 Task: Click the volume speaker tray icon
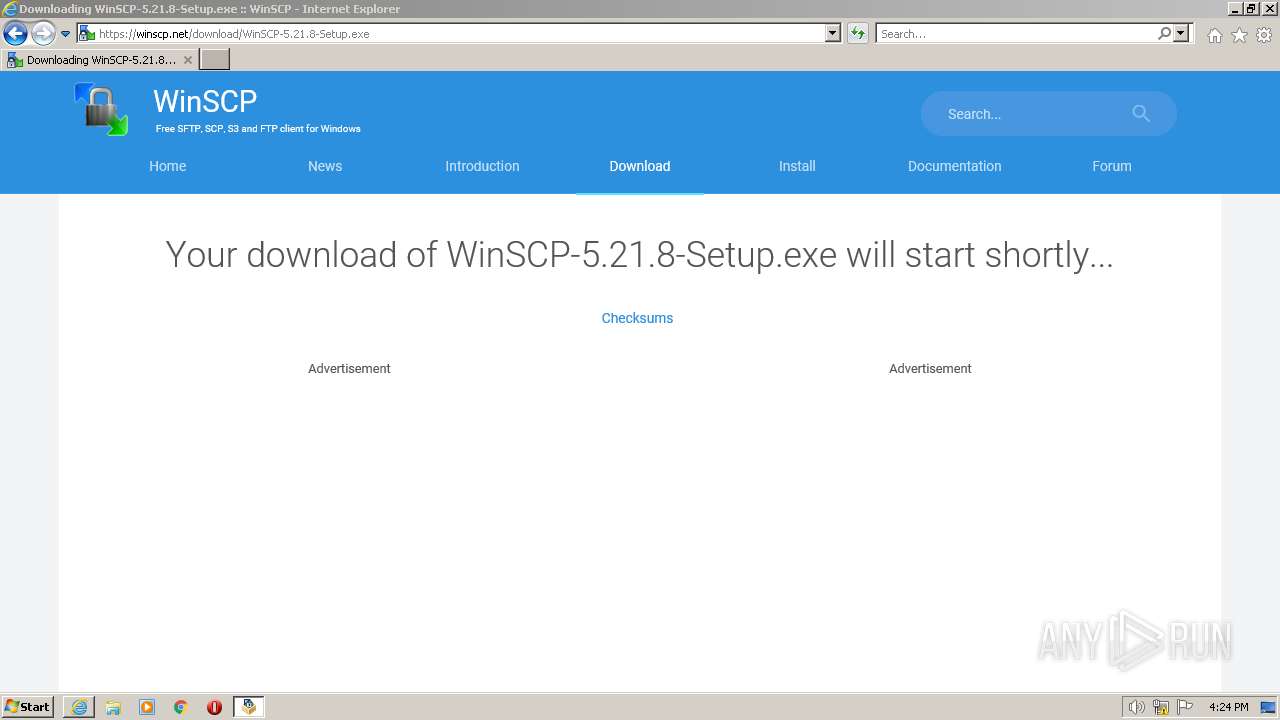[1136, 707]
